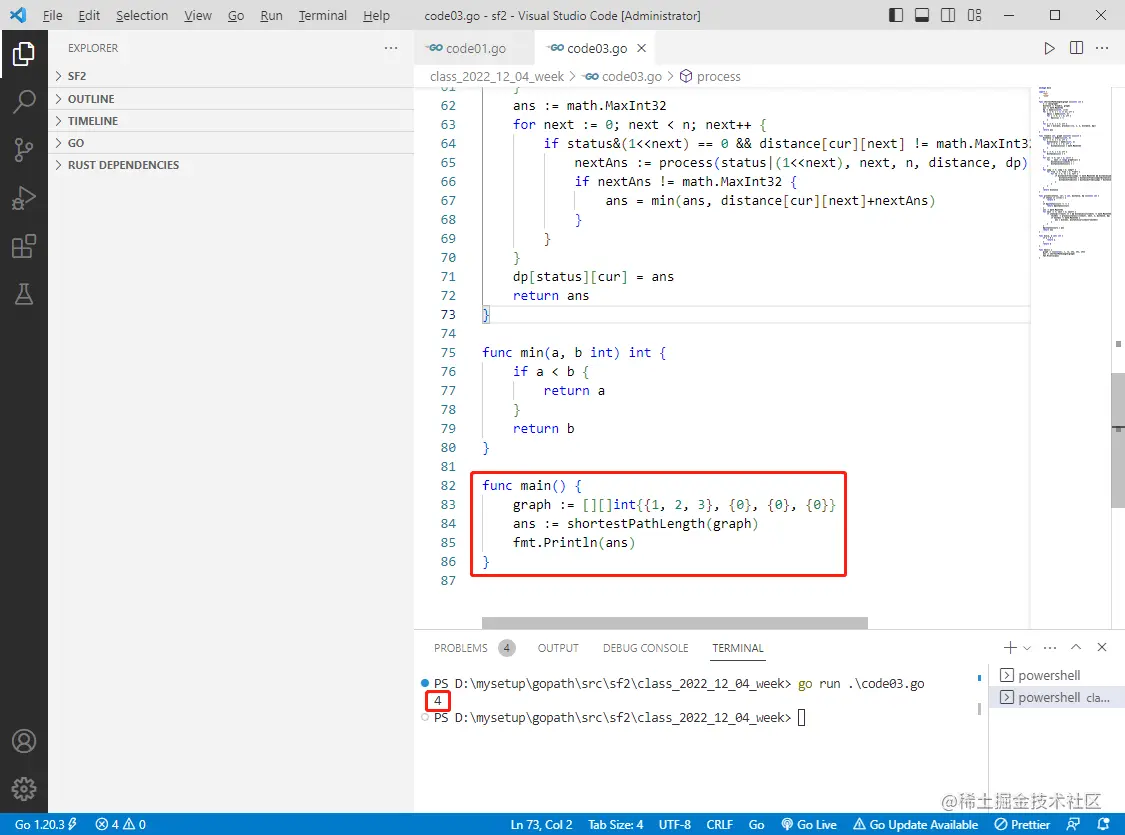Toggle Secondary Side Bar layout icon

click(x=948, y=15)
